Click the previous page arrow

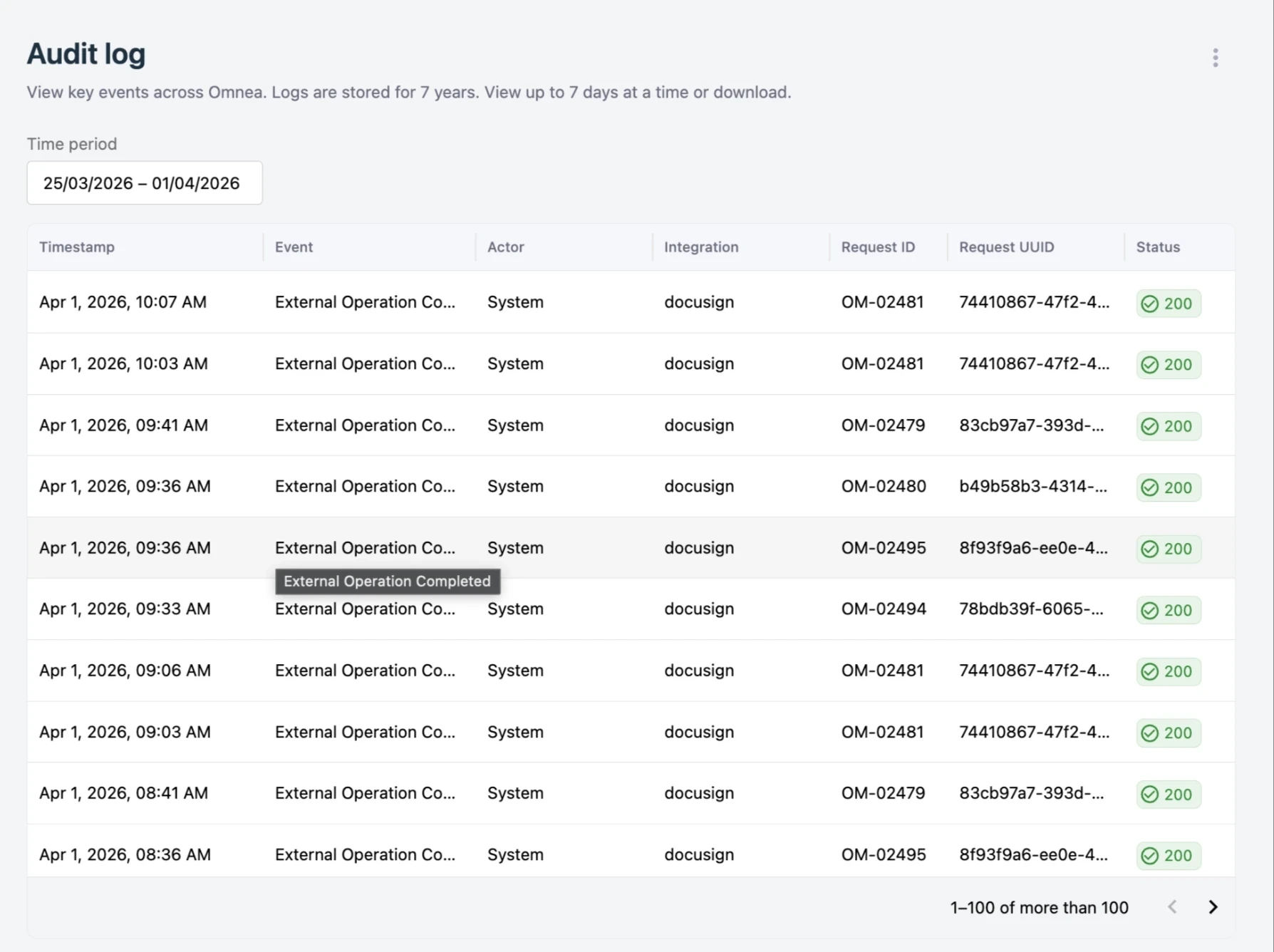(1172, 907)
